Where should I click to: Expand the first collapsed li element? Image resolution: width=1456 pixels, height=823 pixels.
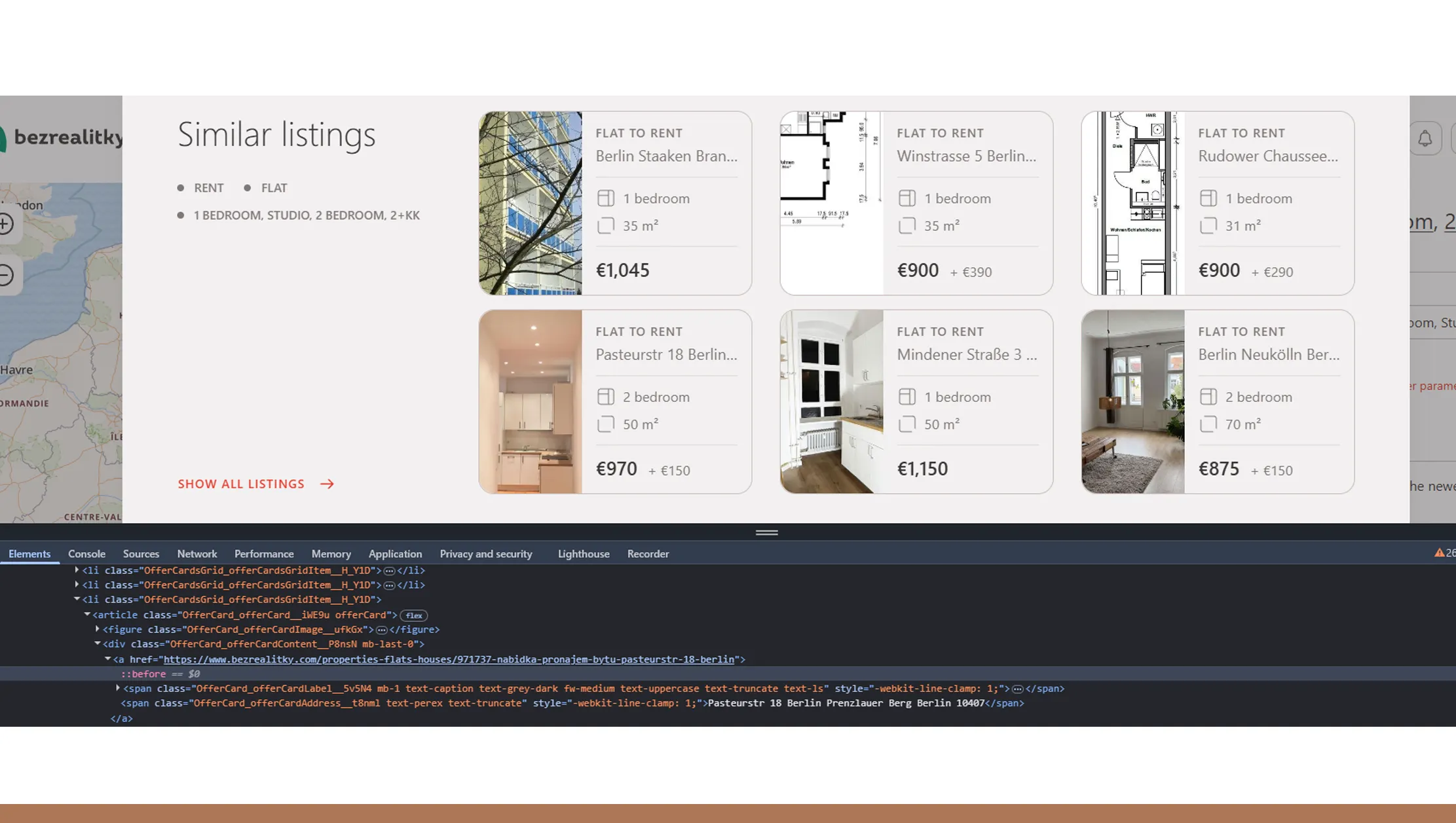coord(77,570)
